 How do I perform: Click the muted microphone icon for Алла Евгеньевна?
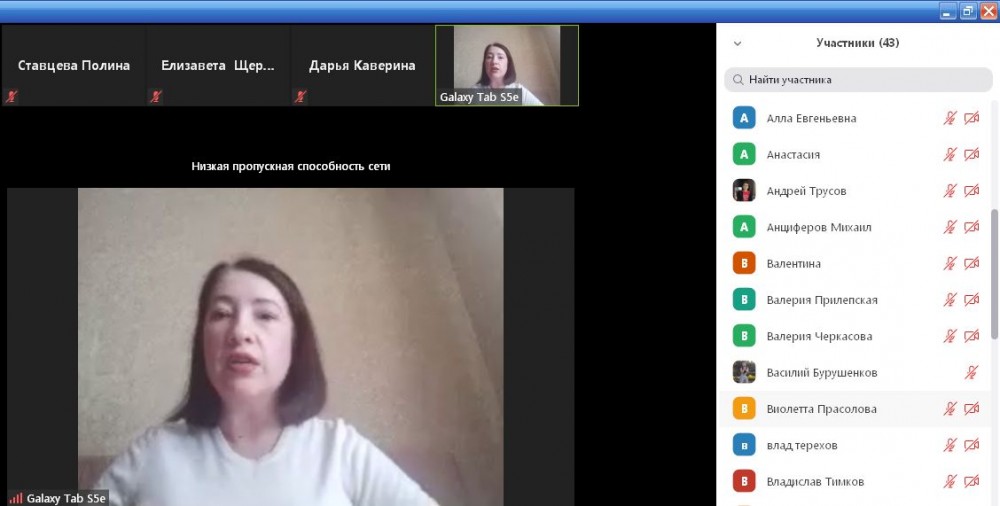(950, 118)
